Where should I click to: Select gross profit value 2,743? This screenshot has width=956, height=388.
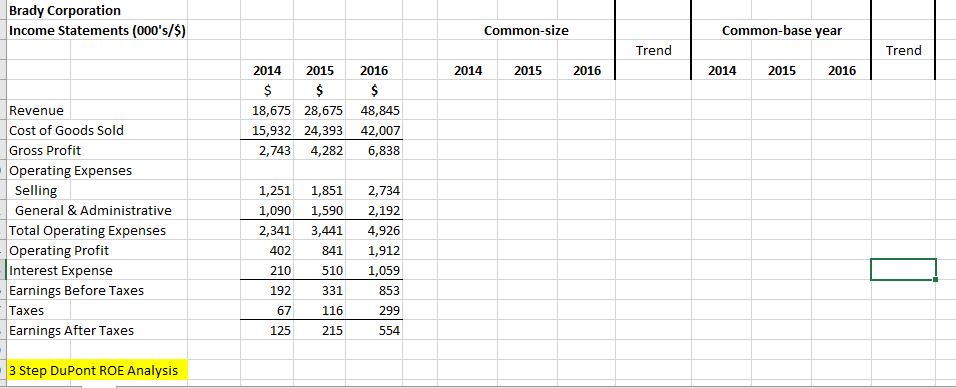pos(276,150)
